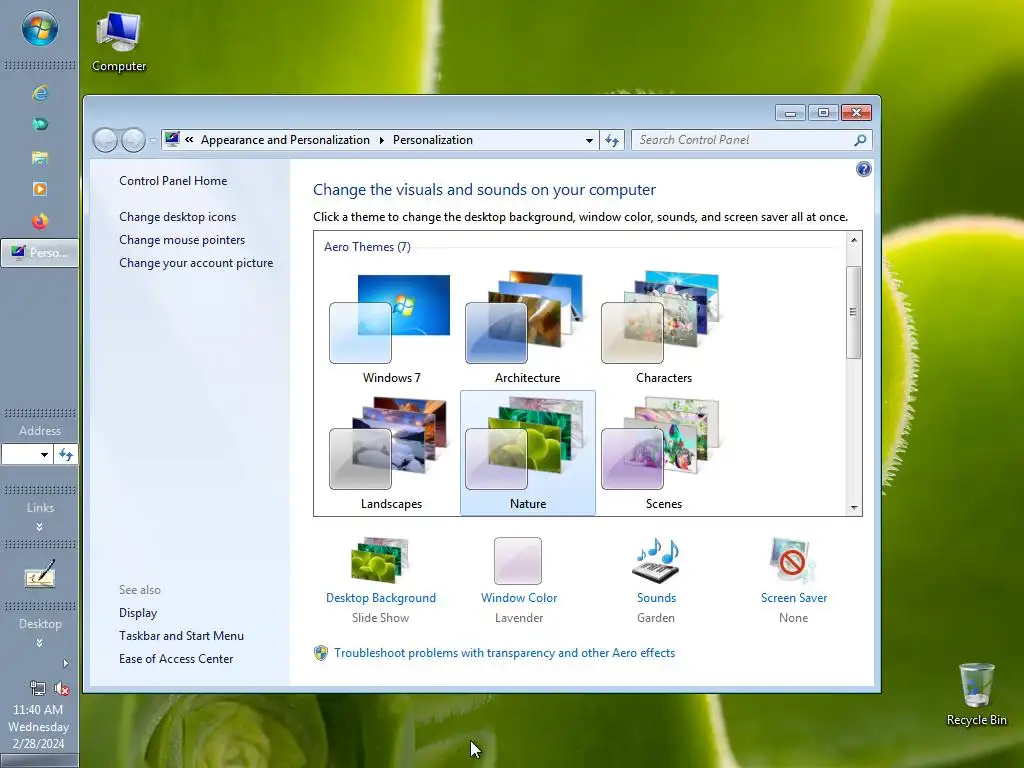This screenshot has width=1024, height=768.
Task: Open the Display link
Action: click(x=138, y=613)
